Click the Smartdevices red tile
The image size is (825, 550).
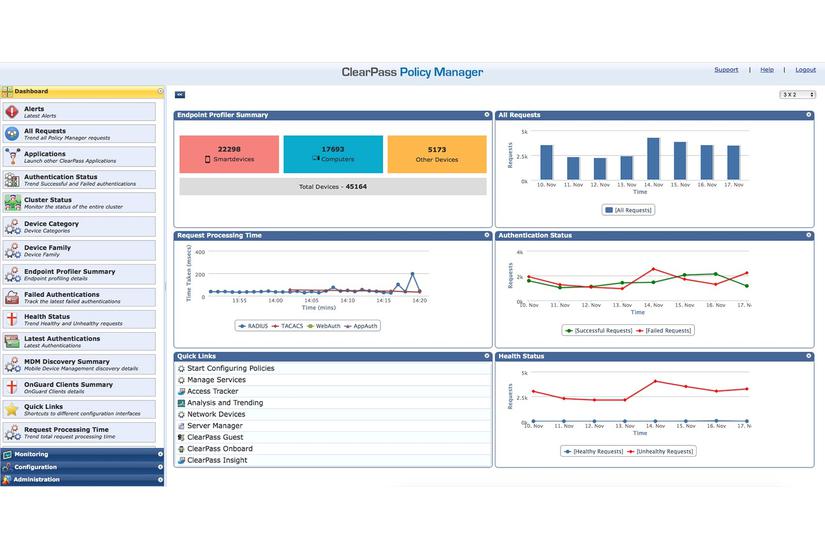(229, 154)
